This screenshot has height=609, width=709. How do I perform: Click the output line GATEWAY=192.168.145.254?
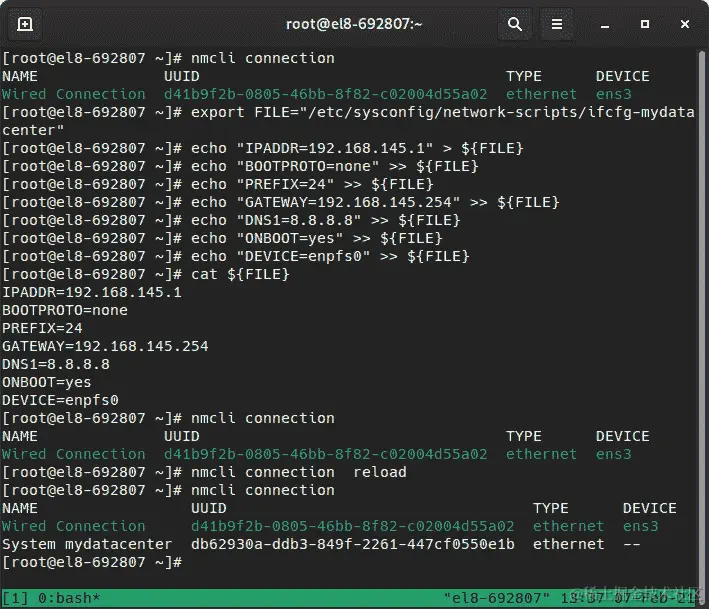105,346
